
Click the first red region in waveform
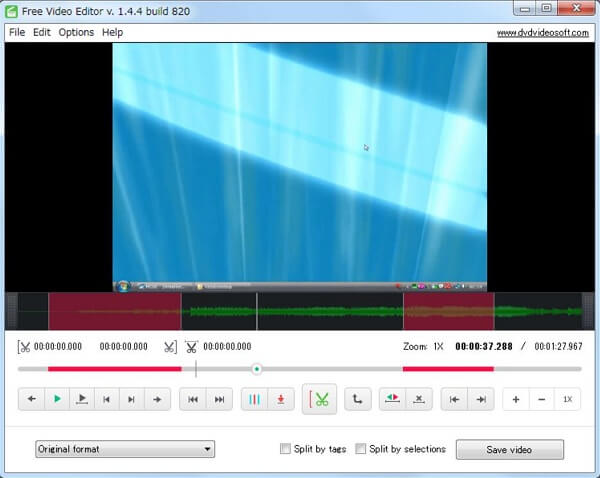point(115,311)
